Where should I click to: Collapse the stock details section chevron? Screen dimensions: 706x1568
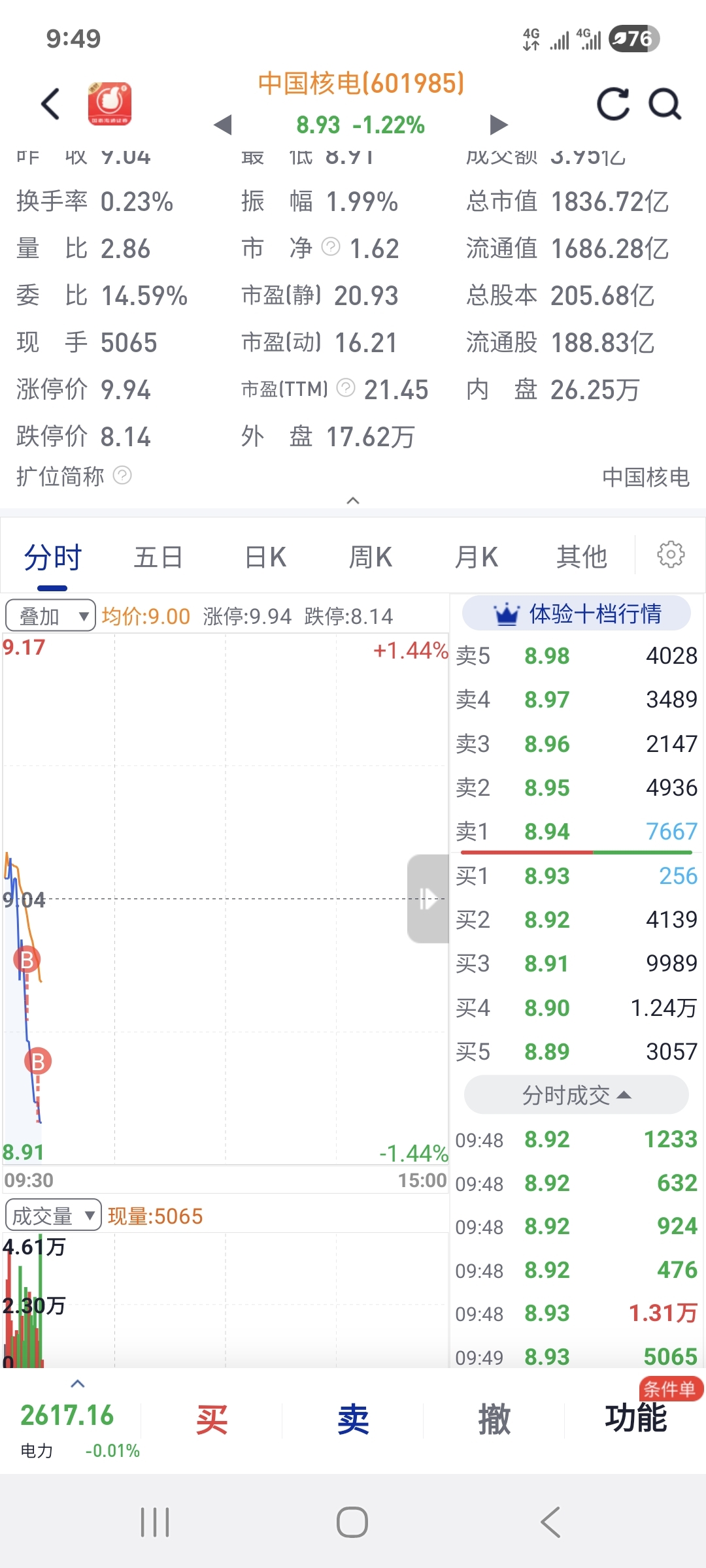353,500
